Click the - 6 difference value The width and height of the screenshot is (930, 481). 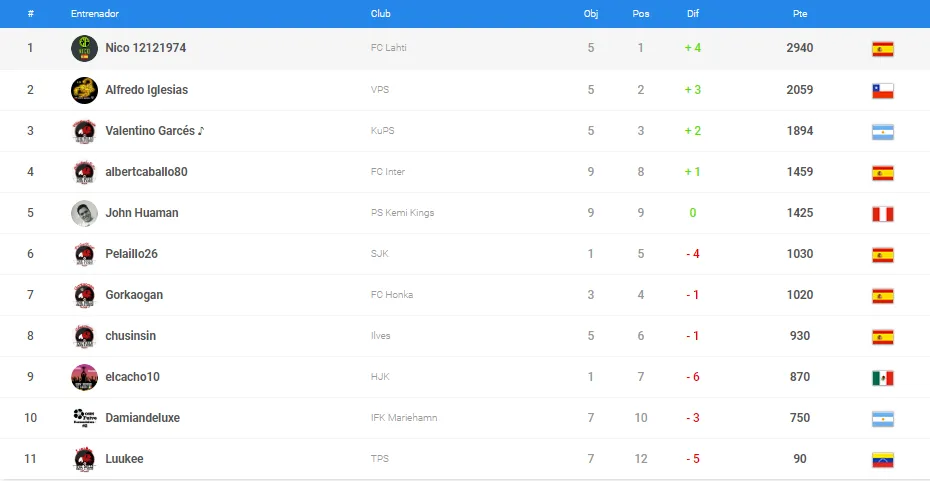693,377
